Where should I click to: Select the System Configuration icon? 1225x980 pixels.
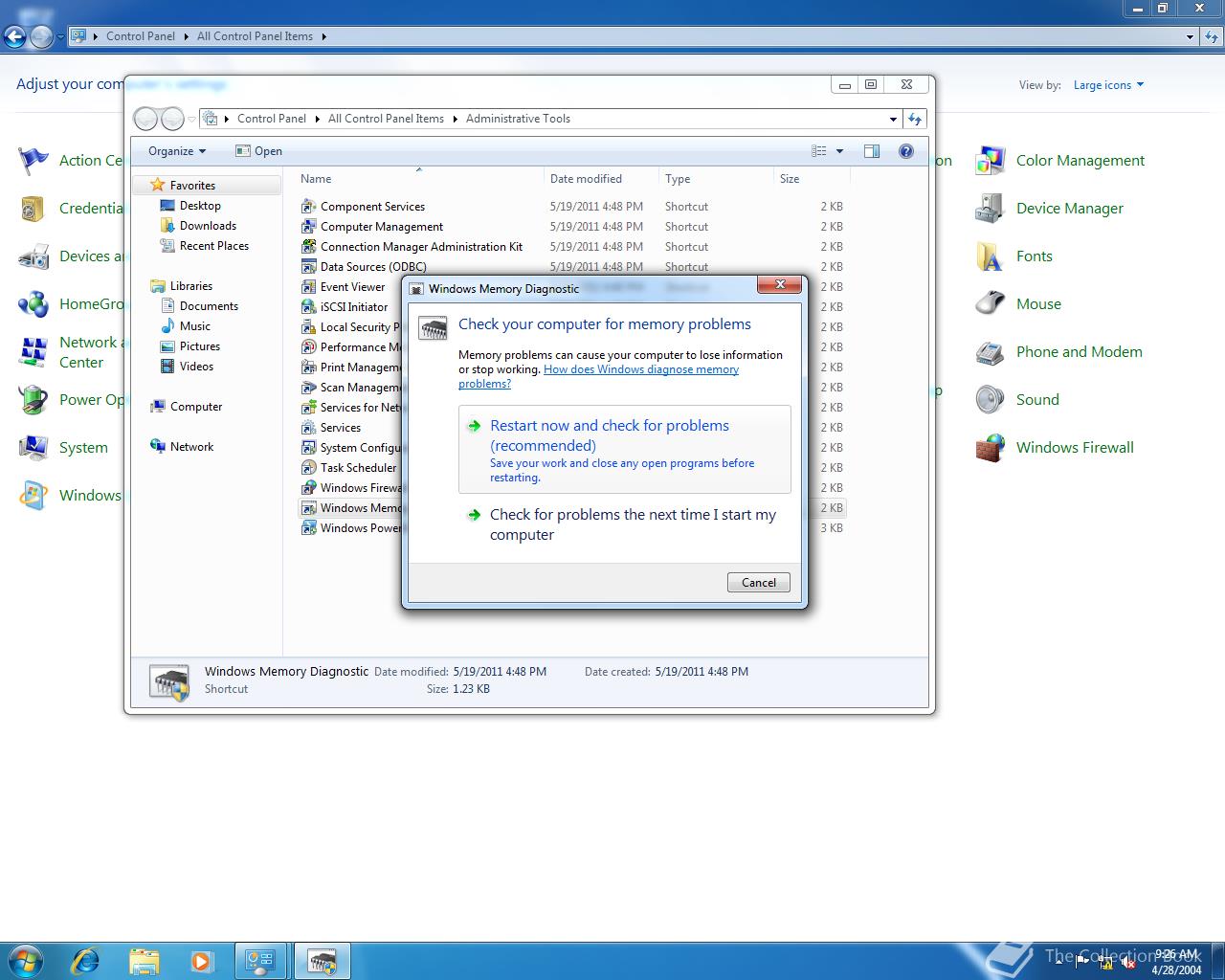[308, 448]
